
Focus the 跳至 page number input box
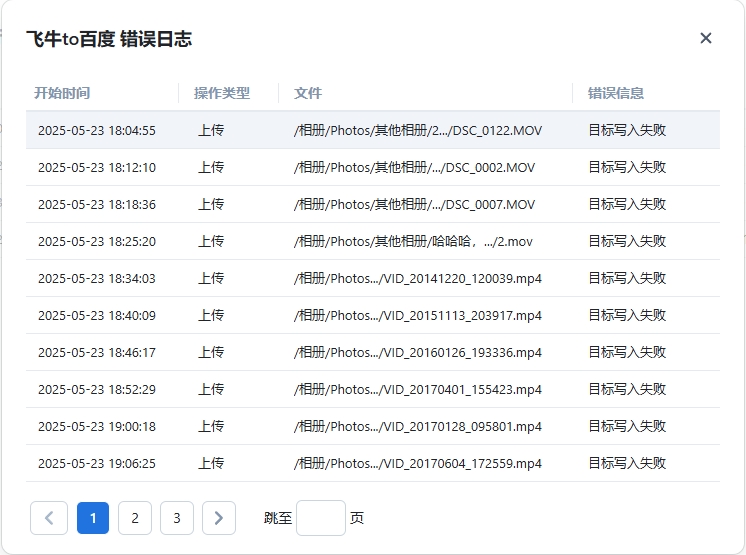coord(321,518)
